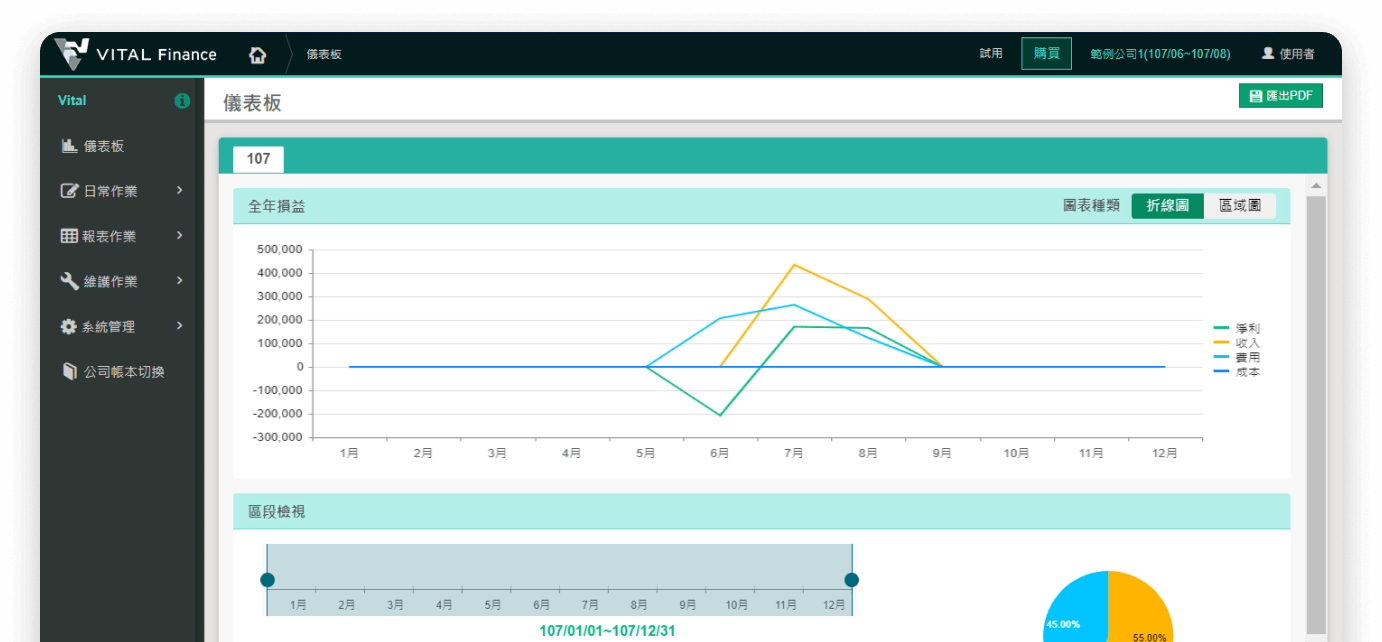Expand the 系統管理 submenu arrow
This screenshot has width=1382, height=642.
[x=180, y=325]
